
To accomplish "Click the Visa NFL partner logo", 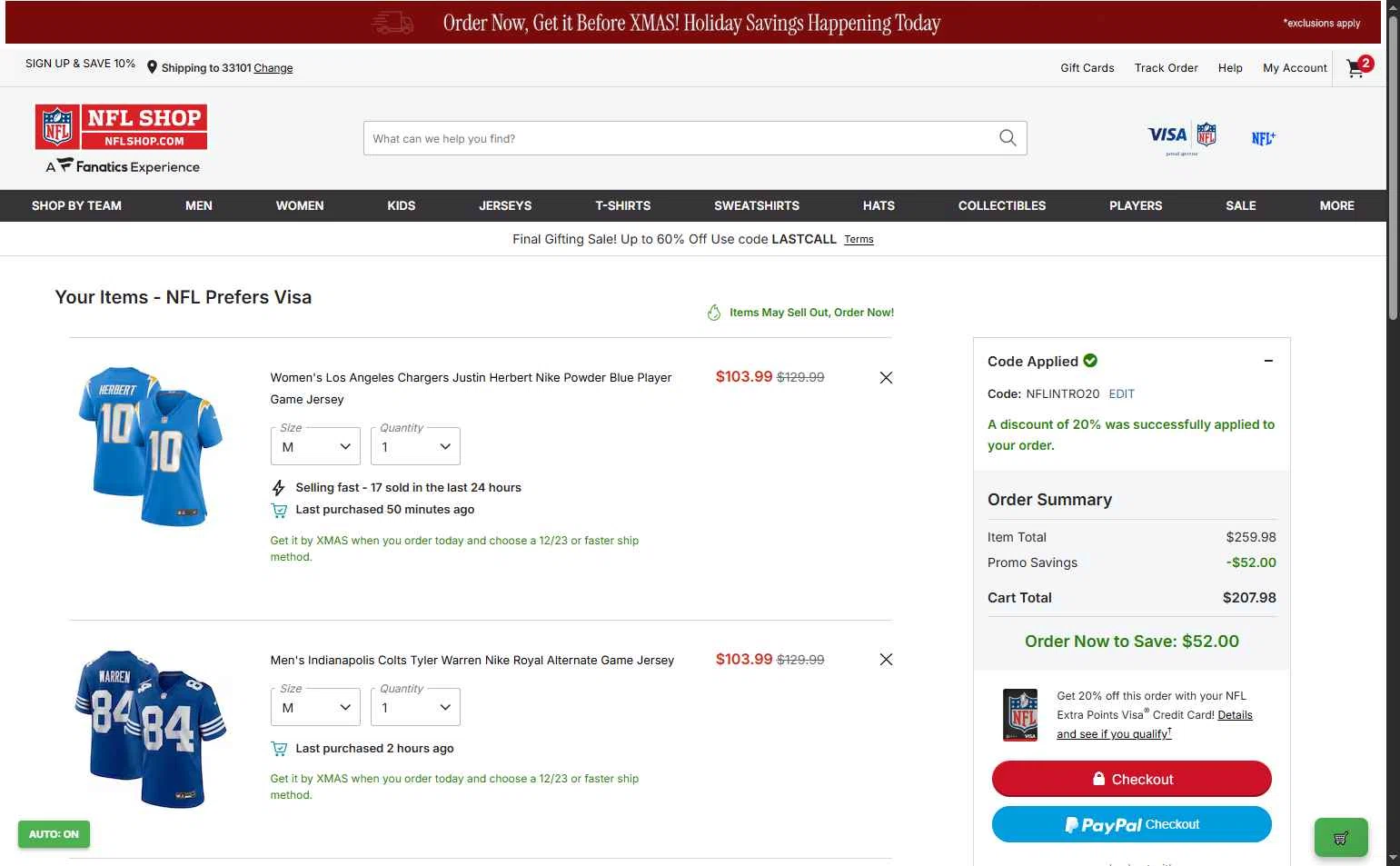I will click(1182, 138).
